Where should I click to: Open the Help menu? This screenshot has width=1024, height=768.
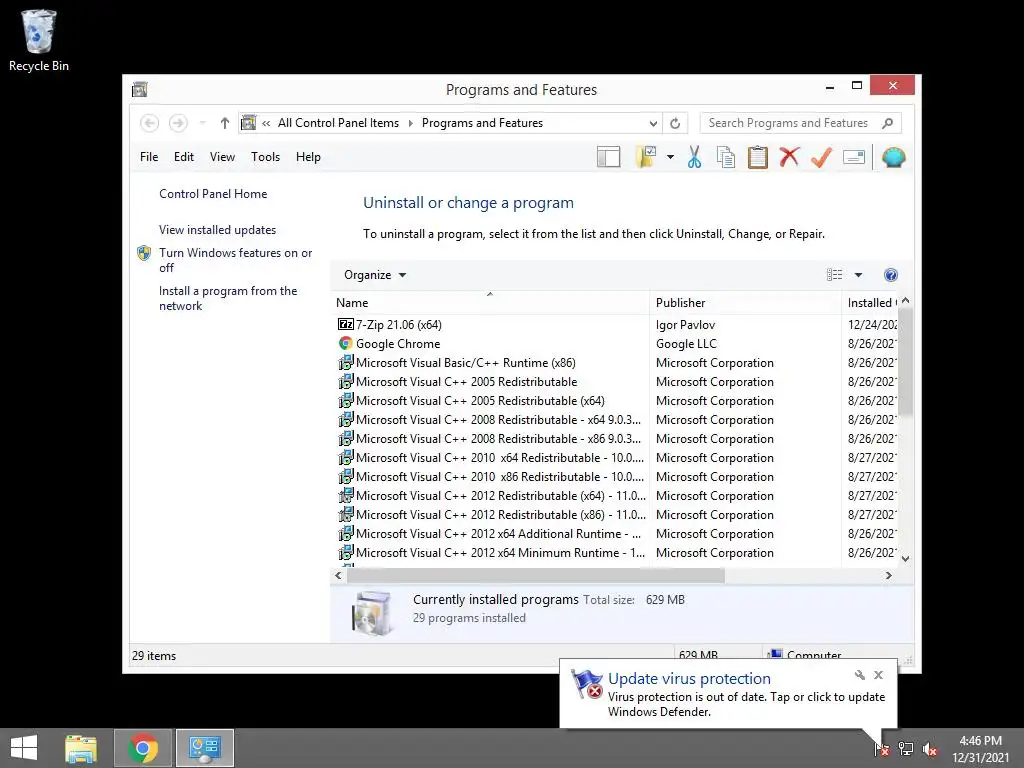coord(308,157)
